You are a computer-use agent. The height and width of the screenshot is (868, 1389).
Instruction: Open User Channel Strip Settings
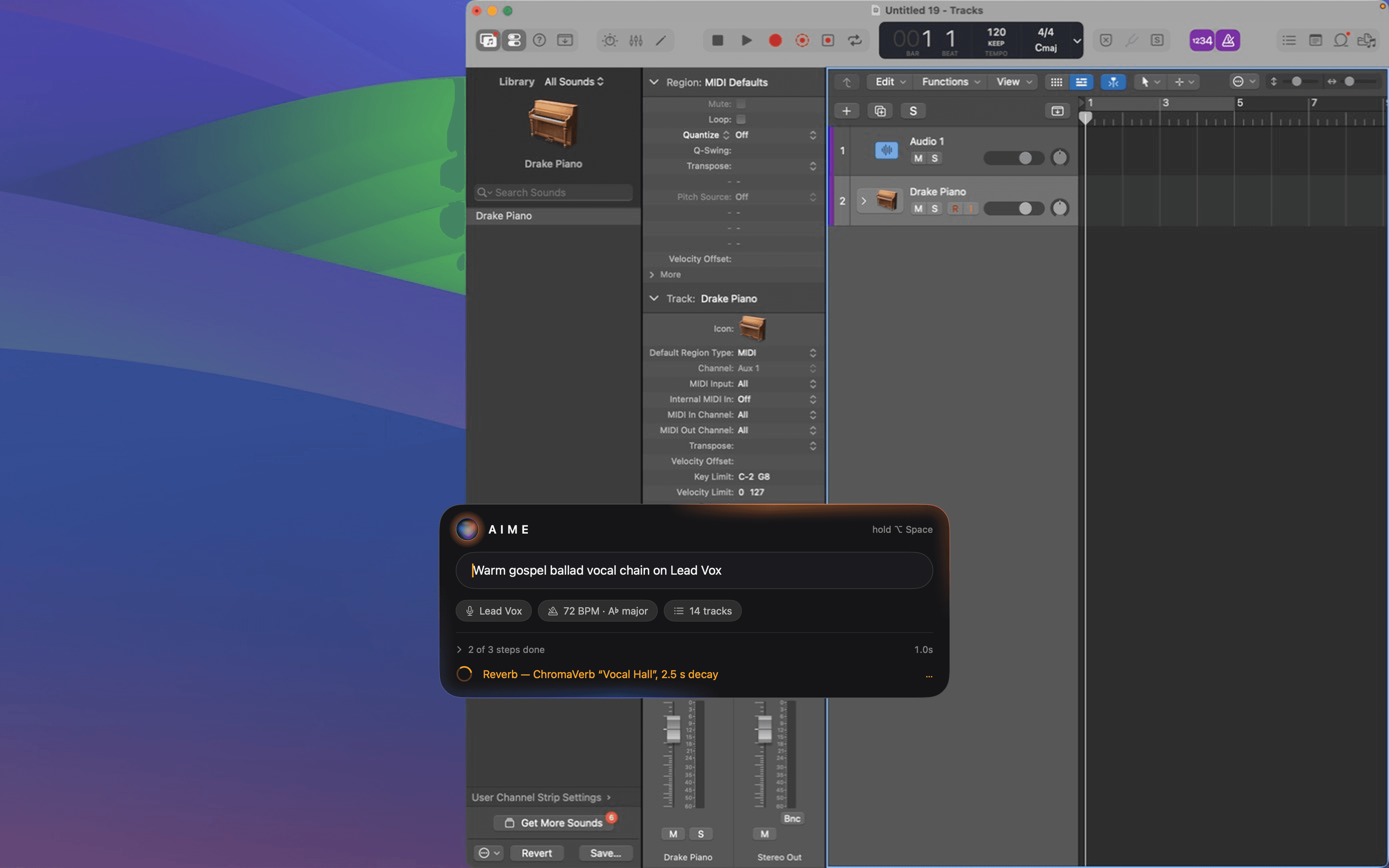pos(541,797)
